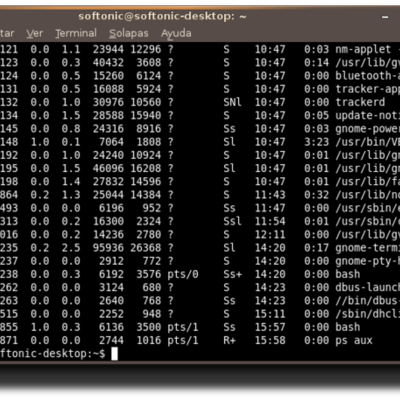Click the 0:32 CPU time value
This screenshot has width=400, height=400.
click(317, 195)
